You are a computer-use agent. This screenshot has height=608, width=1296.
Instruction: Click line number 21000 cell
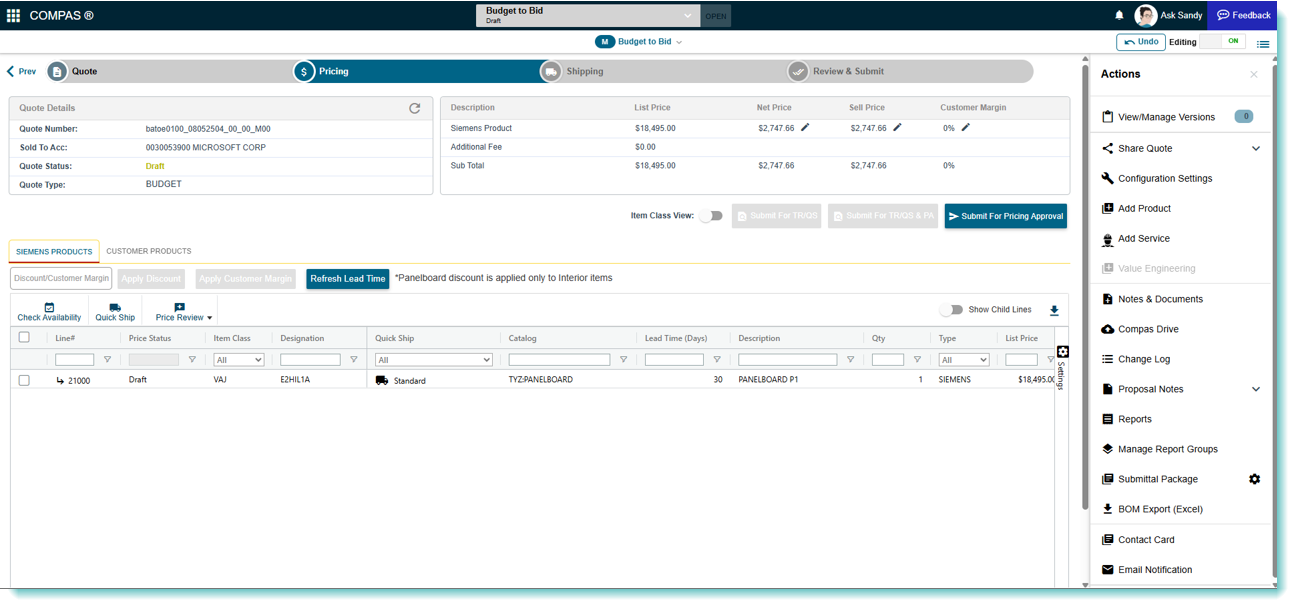coord(79,380)
